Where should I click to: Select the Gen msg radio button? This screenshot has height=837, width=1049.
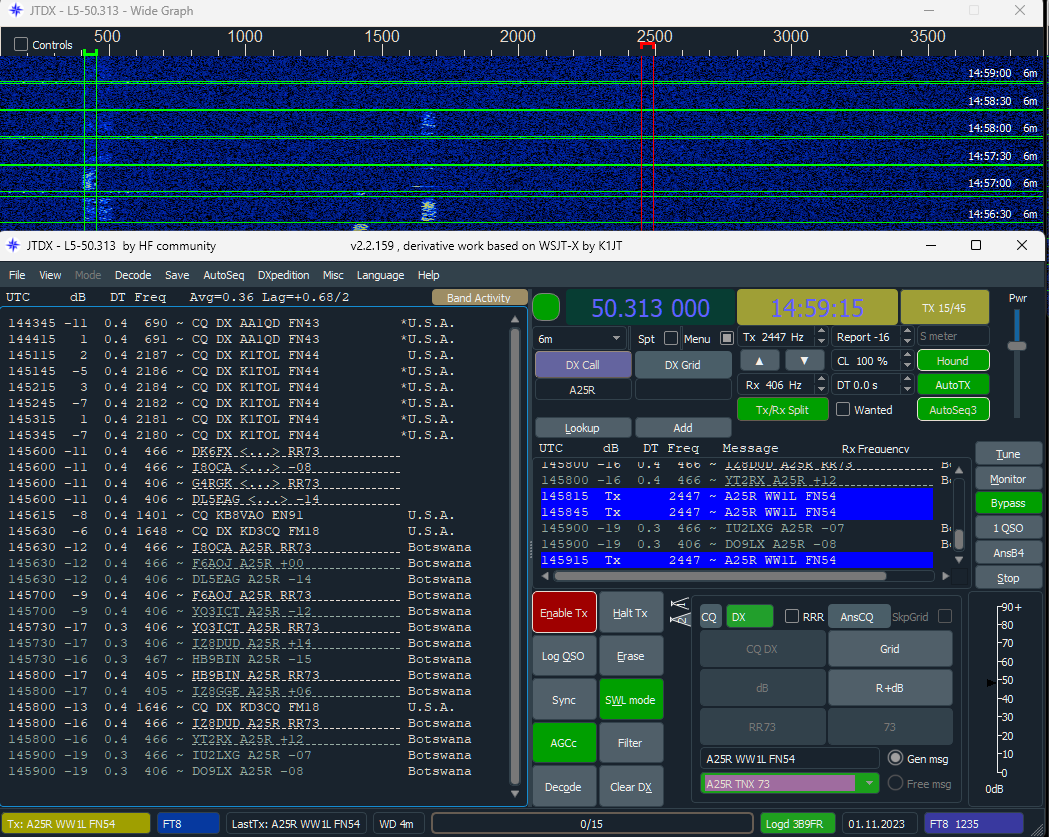[x=895, y=758]
